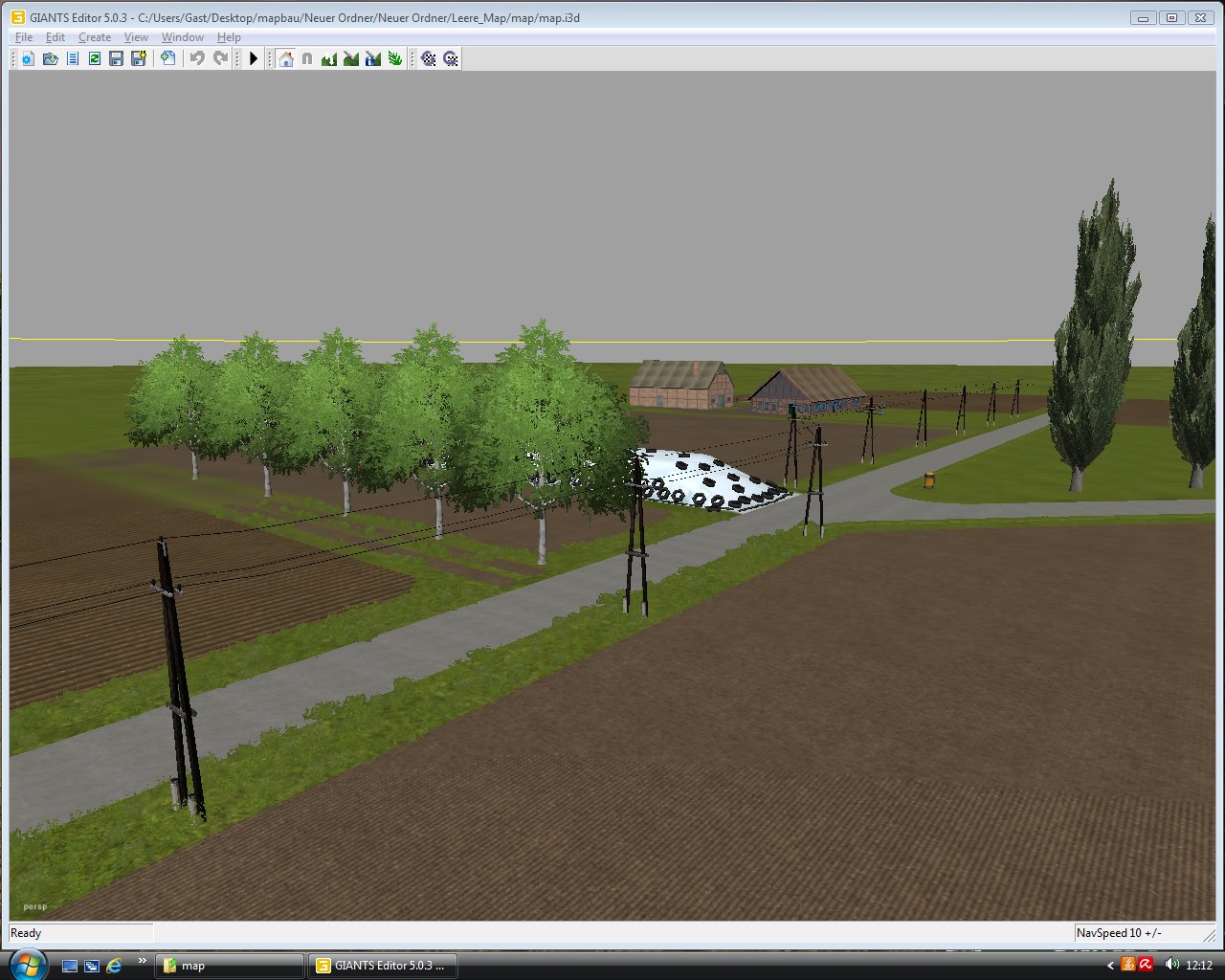1225x980 pixels.
Task: Open a file with the folder icon
Action: click(50, 59)
